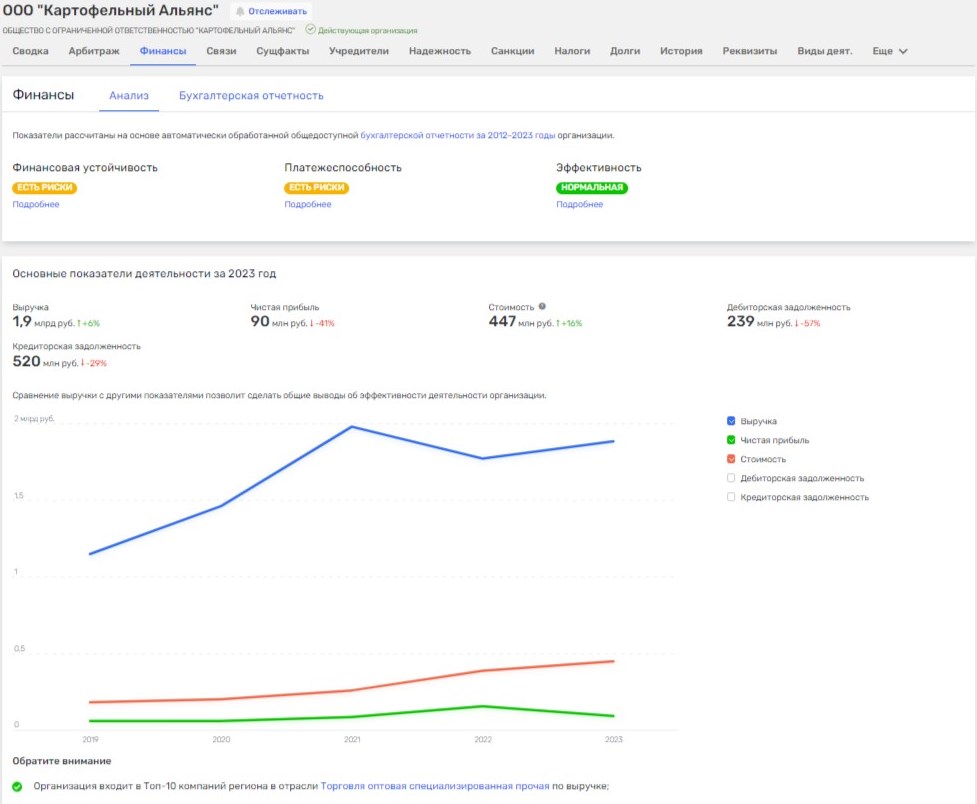The height and width of the screenshot is (804, 977).
Task: Open the Виды деят. tab
Action: point(824,51)
